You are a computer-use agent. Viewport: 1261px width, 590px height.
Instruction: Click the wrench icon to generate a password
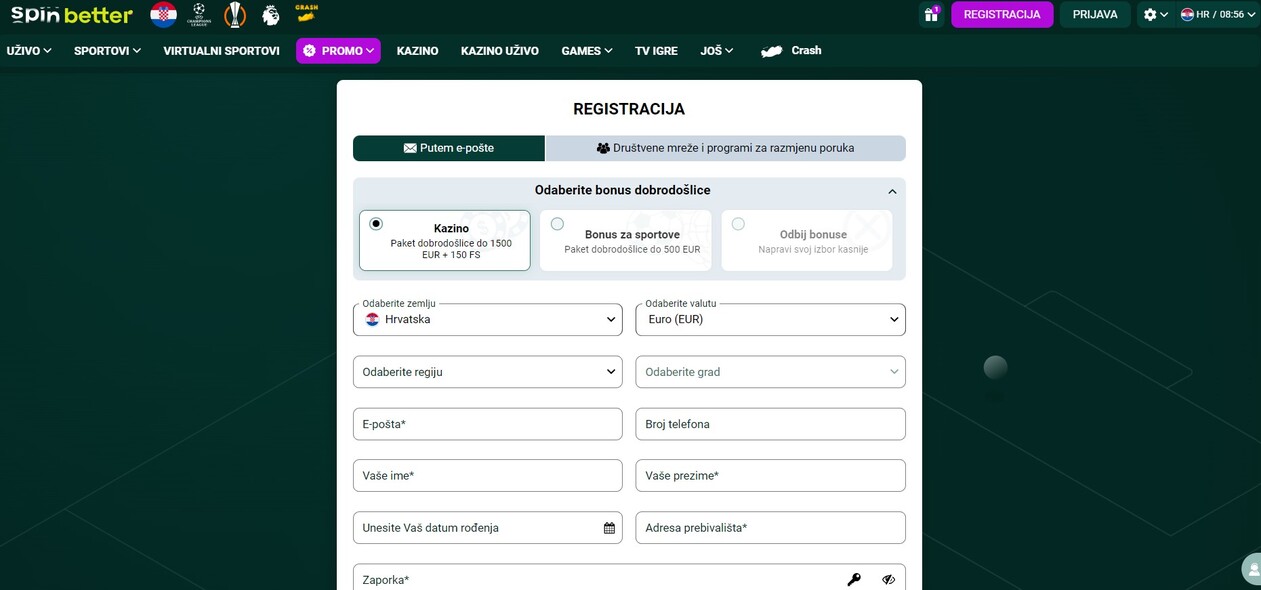(x=854, y=578)
